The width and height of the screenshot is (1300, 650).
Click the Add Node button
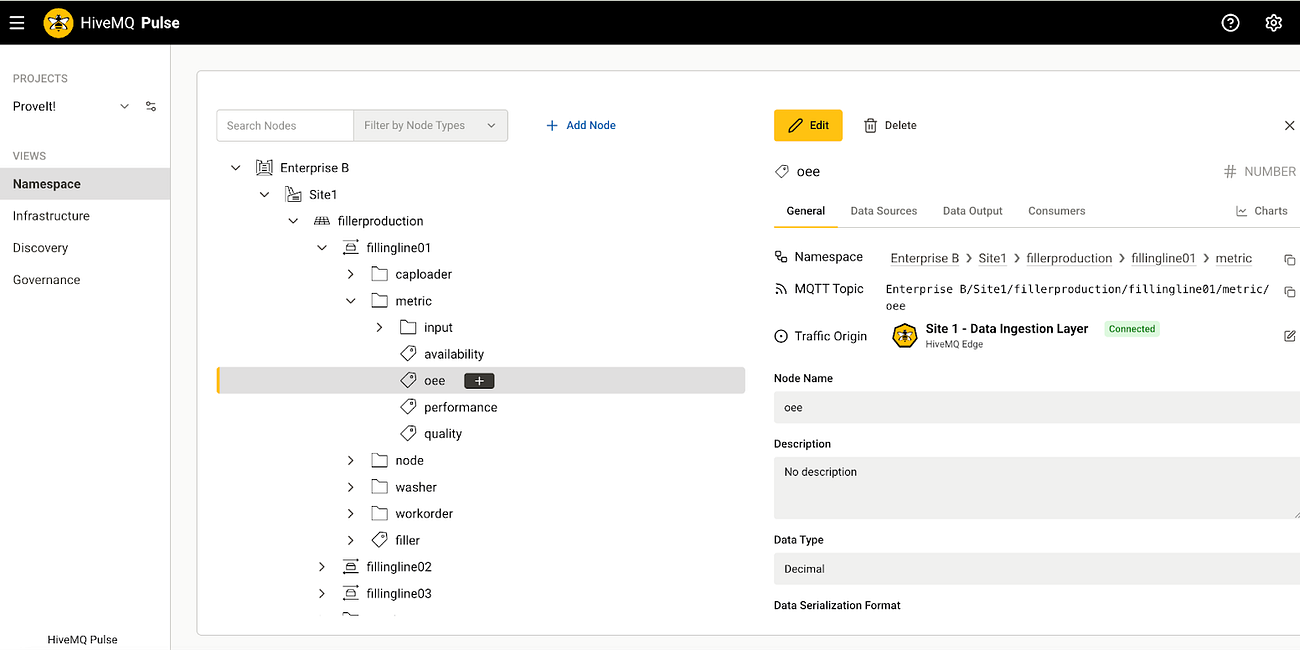(x=581, y=125)
